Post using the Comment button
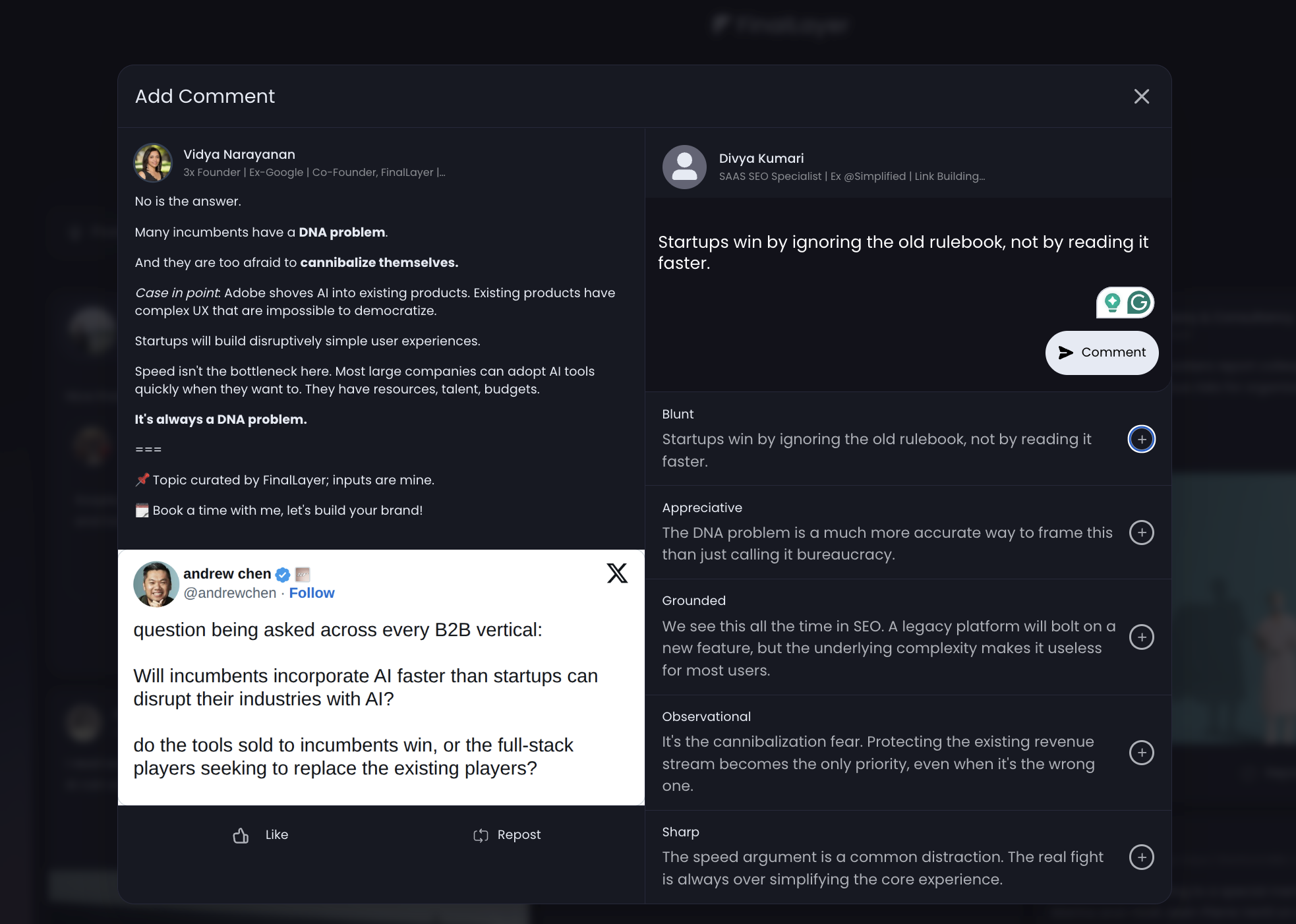This screenshot has width=1296, height=924. click(1102, 353)
